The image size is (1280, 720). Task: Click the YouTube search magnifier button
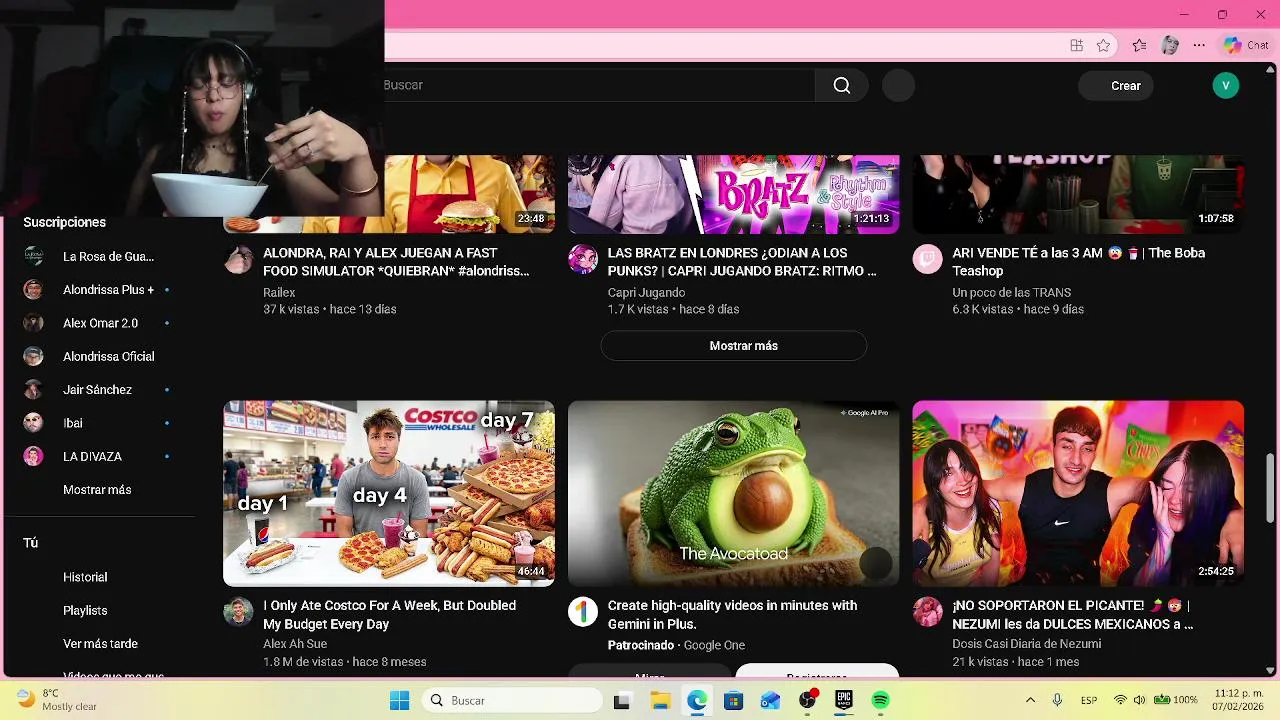(842, 85)
